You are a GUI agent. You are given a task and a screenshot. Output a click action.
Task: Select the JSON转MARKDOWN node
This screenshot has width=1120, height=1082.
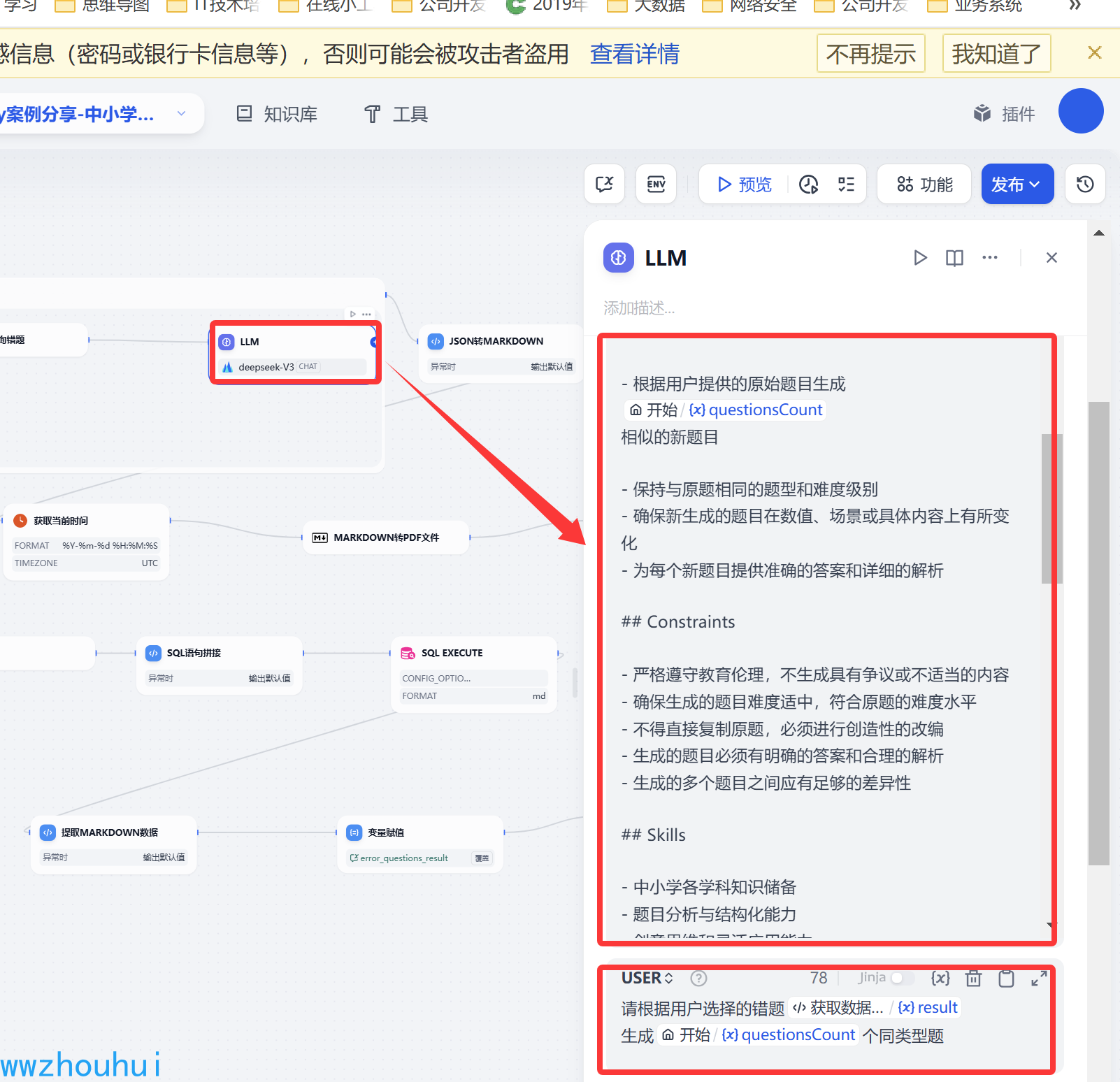pyautogui.click(x=501, y=353)
